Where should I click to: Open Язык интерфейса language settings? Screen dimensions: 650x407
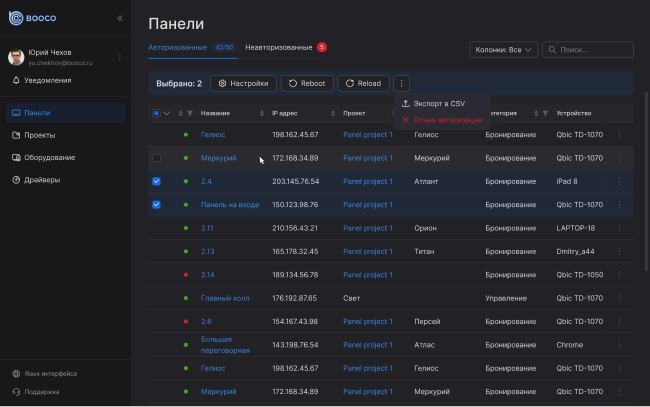pyautogui.click(x=52, y=374)
